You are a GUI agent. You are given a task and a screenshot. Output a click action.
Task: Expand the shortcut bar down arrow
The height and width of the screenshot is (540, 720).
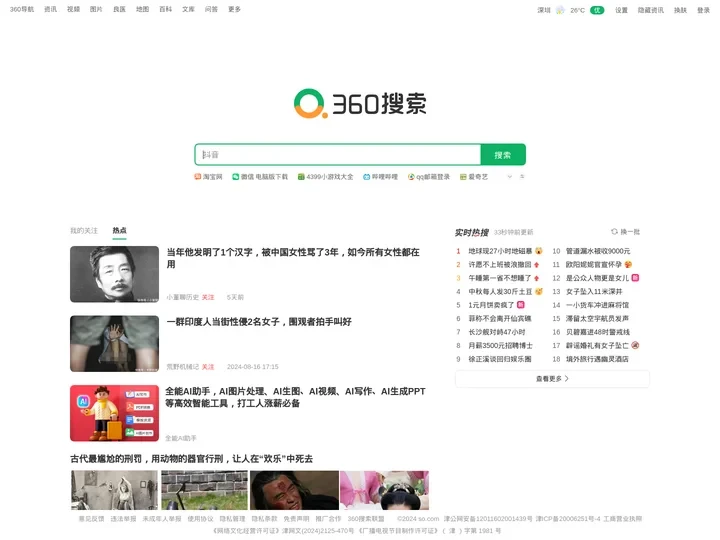click(x=509, y=177)
